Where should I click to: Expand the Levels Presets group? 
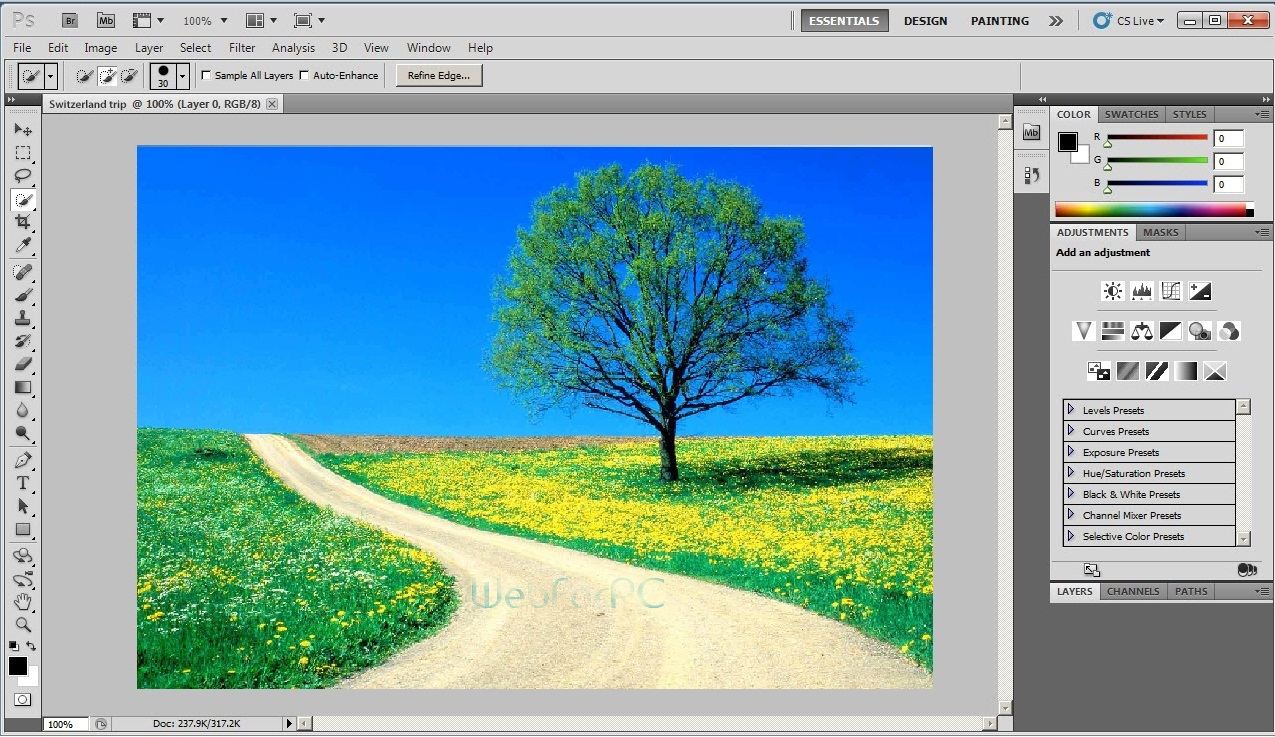tap(1071, 409)
